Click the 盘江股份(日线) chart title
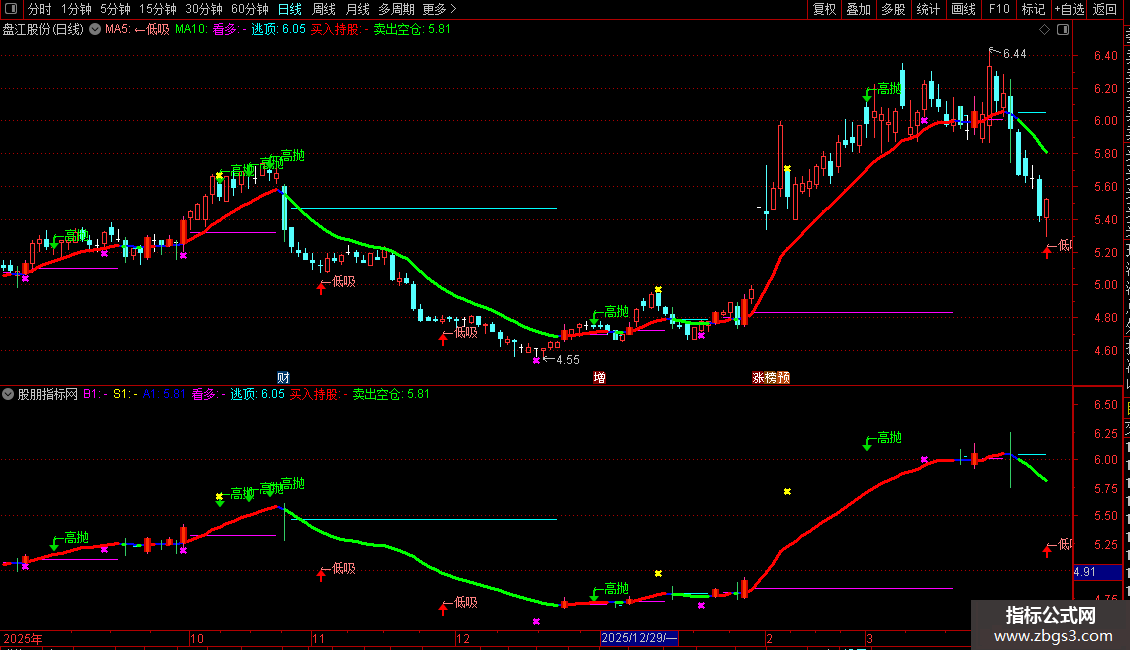 (x=43, y=30)
